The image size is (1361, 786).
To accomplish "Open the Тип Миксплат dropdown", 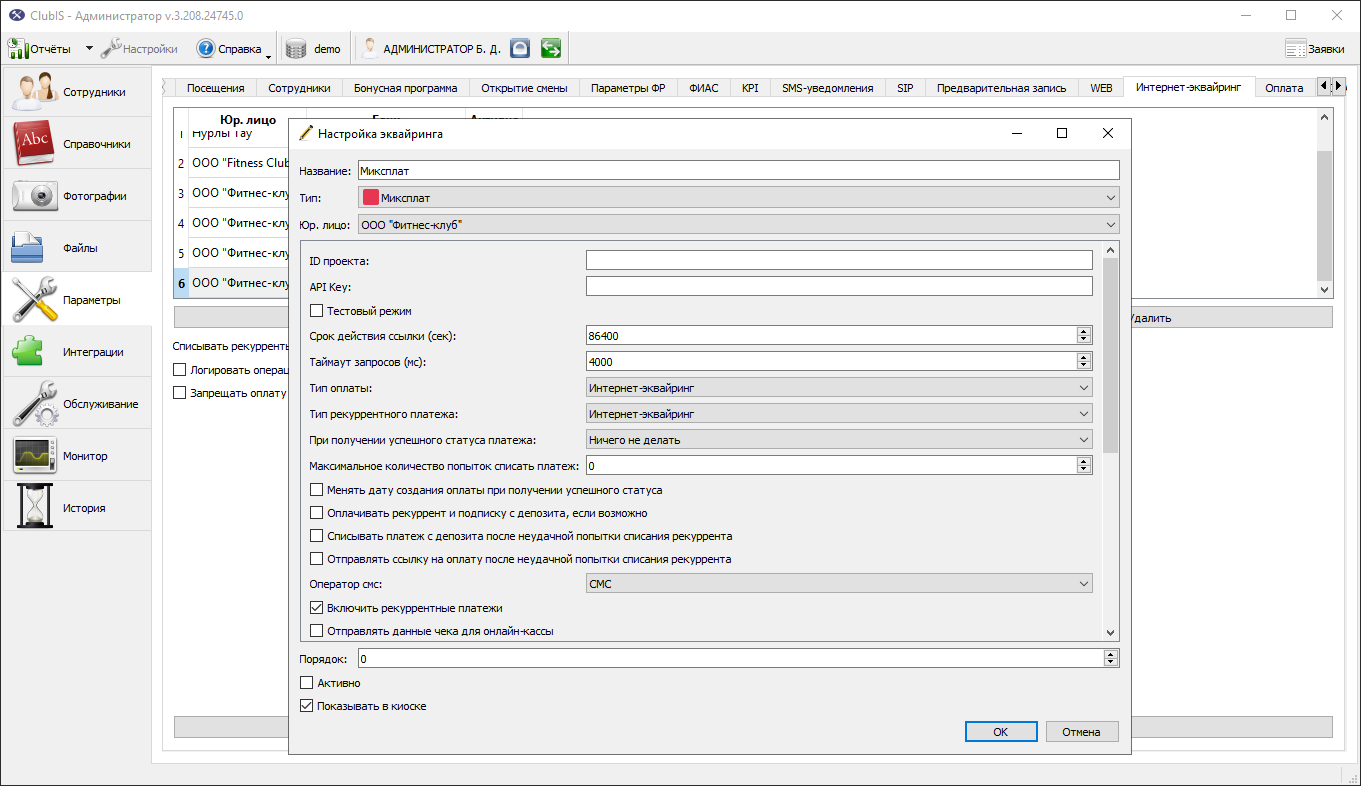I will coord(738,198).
